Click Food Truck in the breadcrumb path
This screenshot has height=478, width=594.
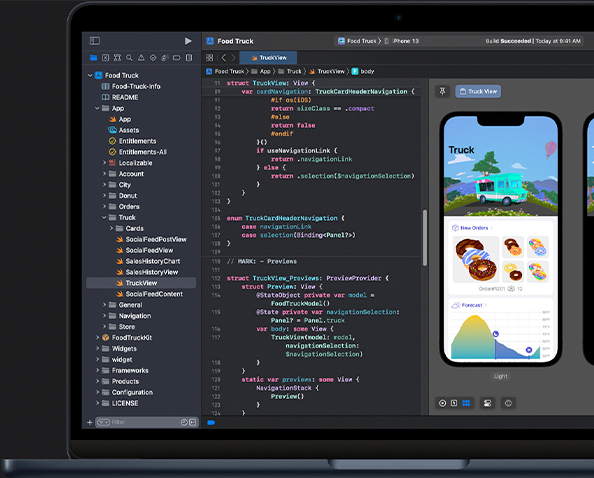tap(225, 71)
